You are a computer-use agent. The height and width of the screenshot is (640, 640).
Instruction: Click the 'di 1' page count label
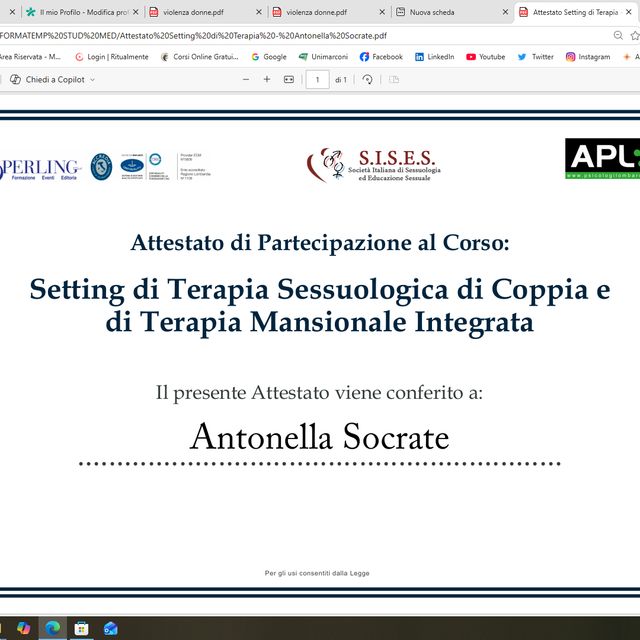coord(341,80)
